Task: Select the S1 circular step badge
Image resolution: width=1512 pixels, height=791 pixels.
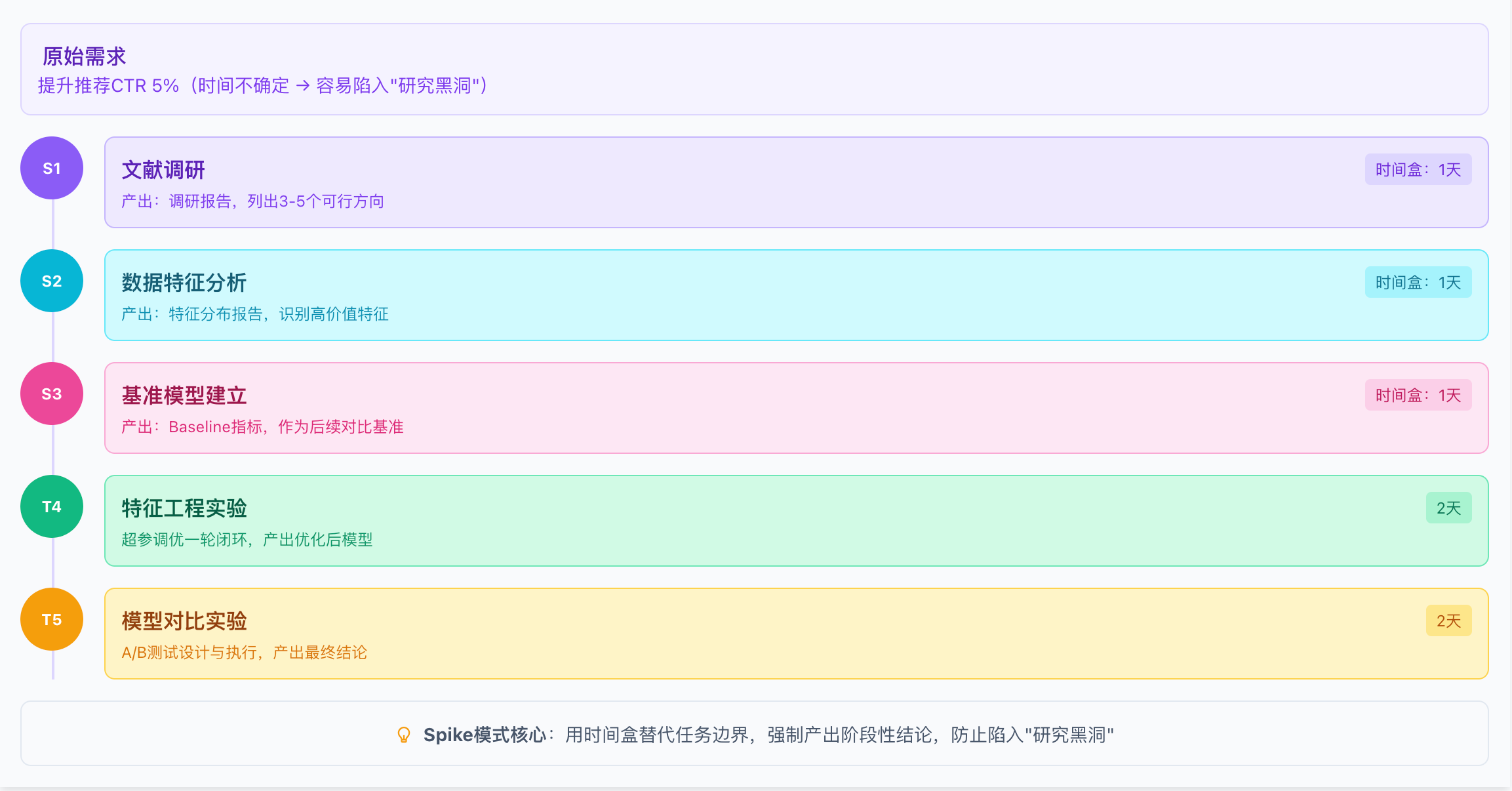Action: [51, 168]
